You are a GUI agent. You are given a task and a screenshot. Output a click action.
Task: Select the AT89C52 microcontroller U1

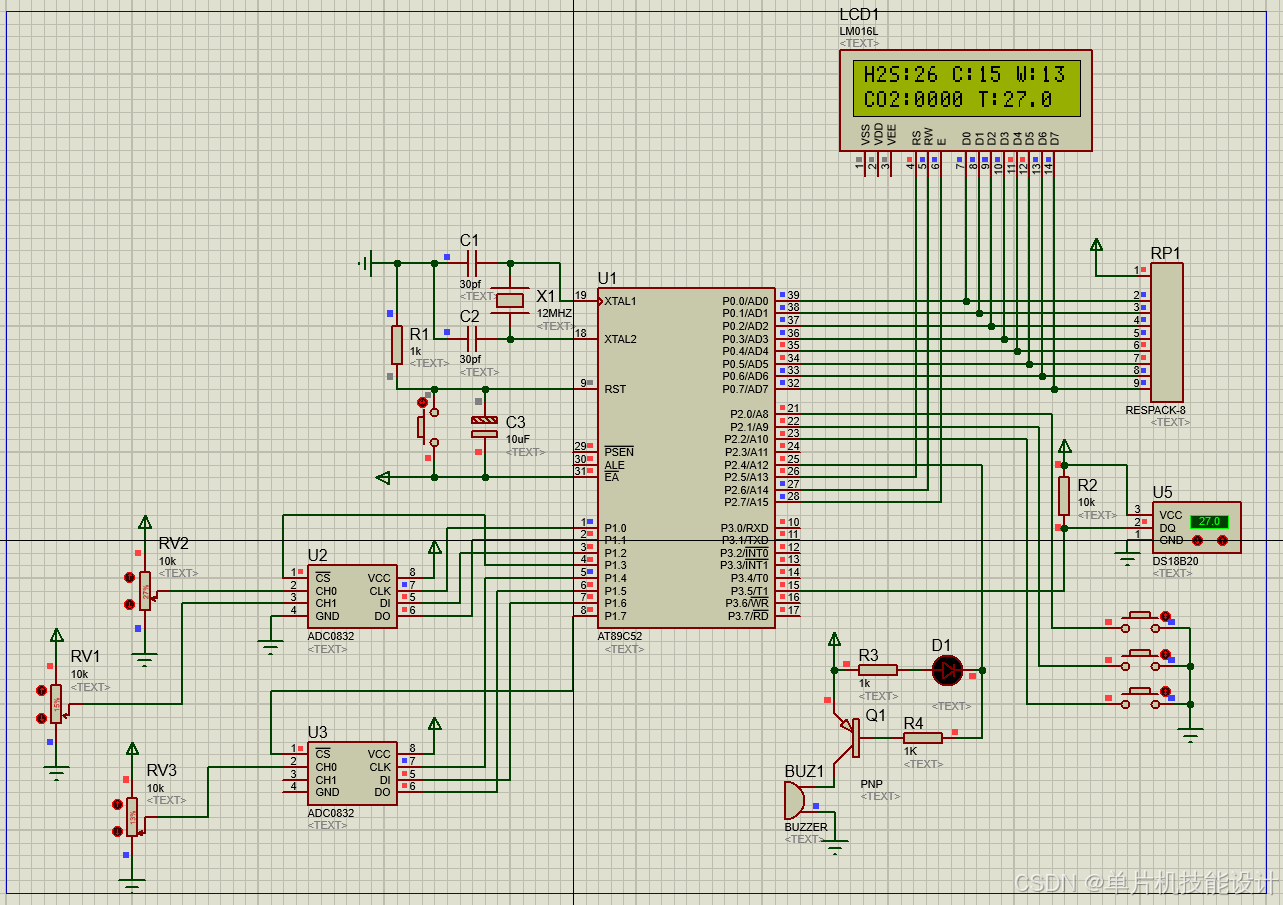coord(686,458)
